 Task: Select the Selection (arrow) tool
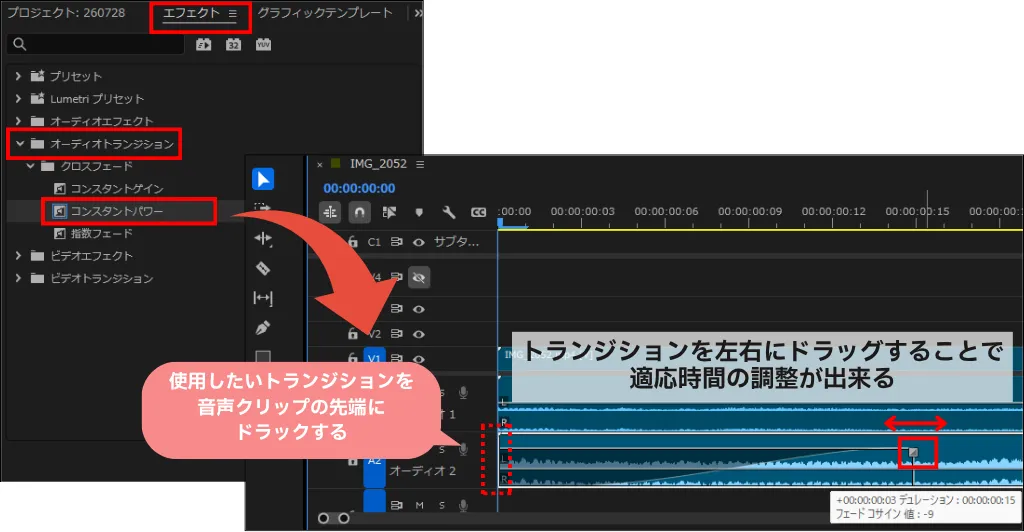263,179
